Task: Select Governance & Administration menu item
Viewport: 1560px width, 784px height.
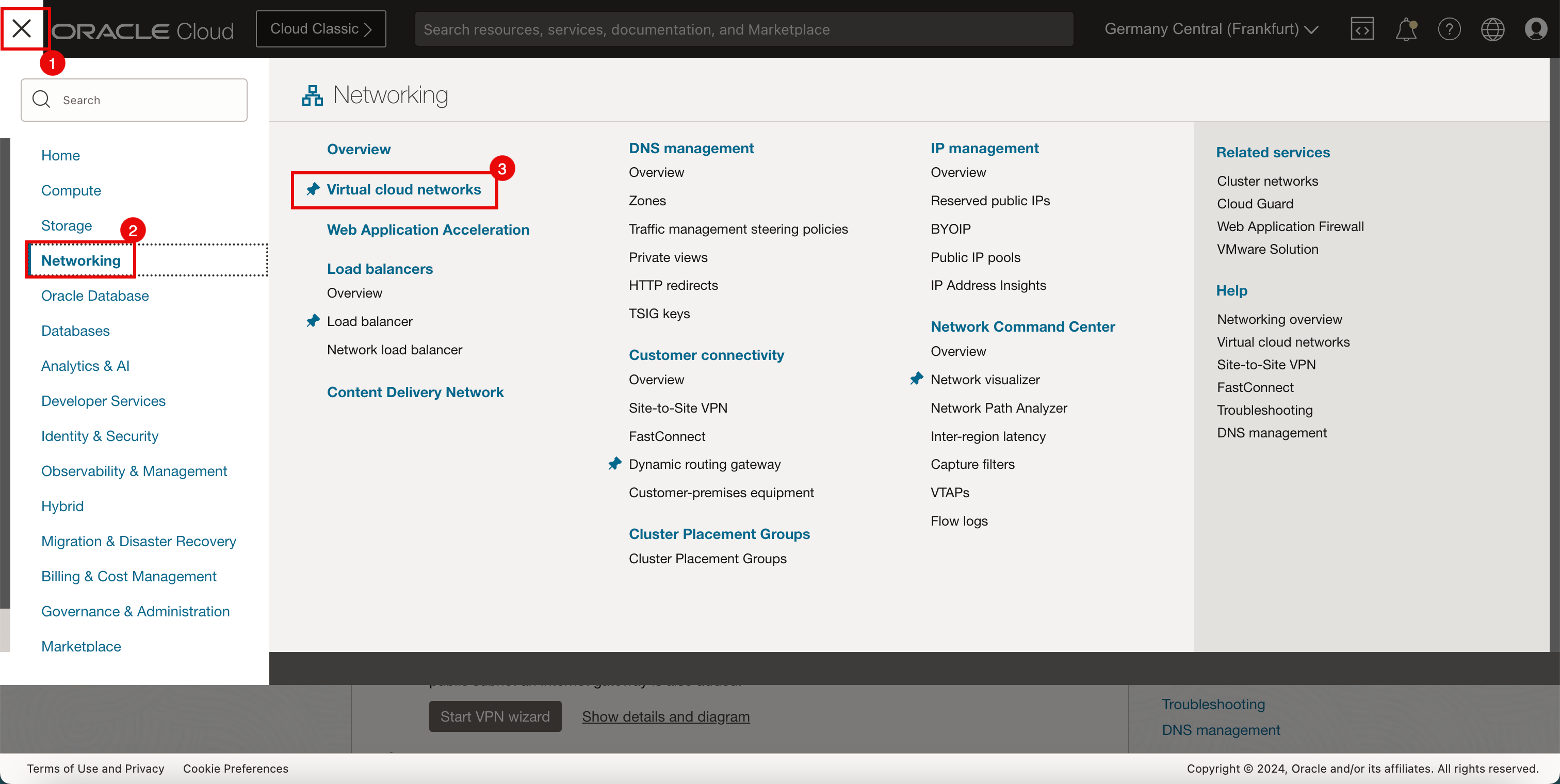Action: click(x=136, y=611)
